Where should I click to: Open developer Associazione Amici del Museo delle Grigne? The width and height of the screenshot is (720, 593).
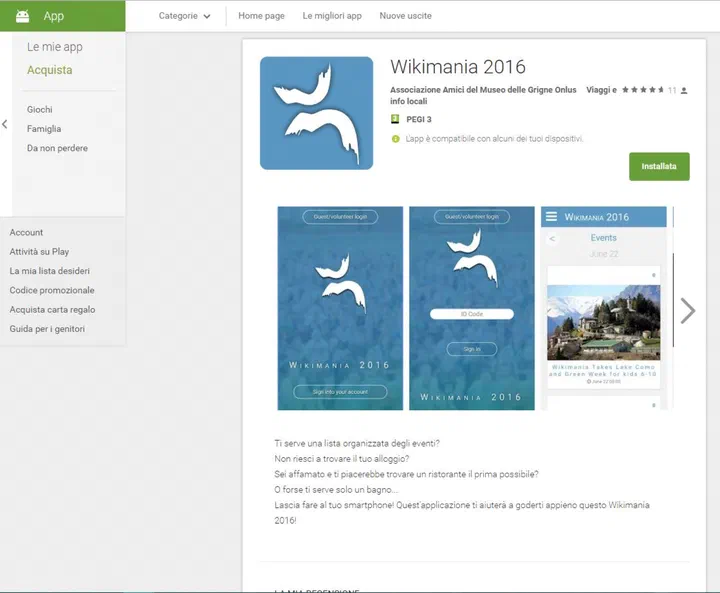click(483, 90)
